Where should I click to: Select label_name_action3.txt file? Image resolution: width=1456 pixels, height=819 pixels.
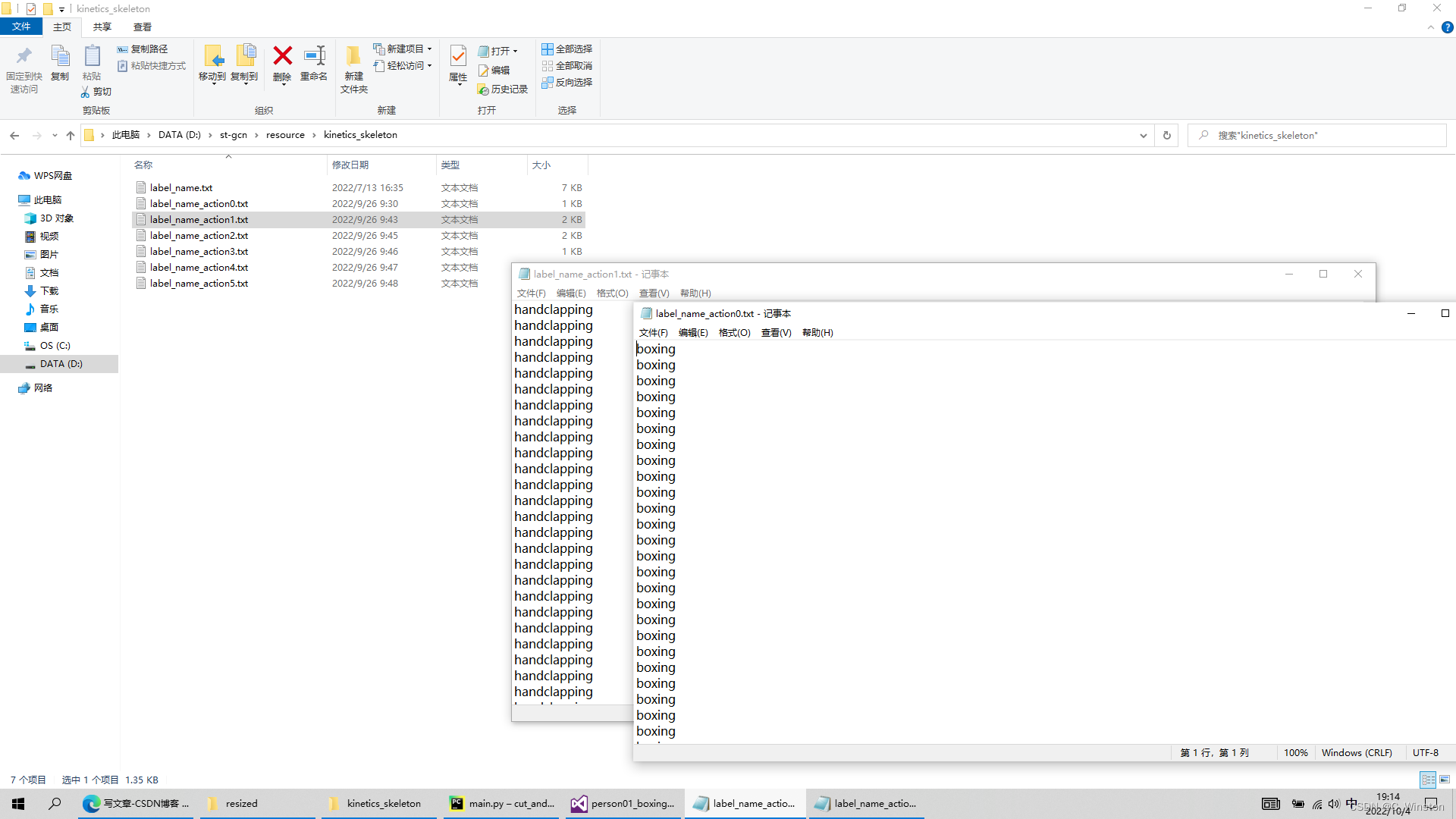(x=199, y=252)
